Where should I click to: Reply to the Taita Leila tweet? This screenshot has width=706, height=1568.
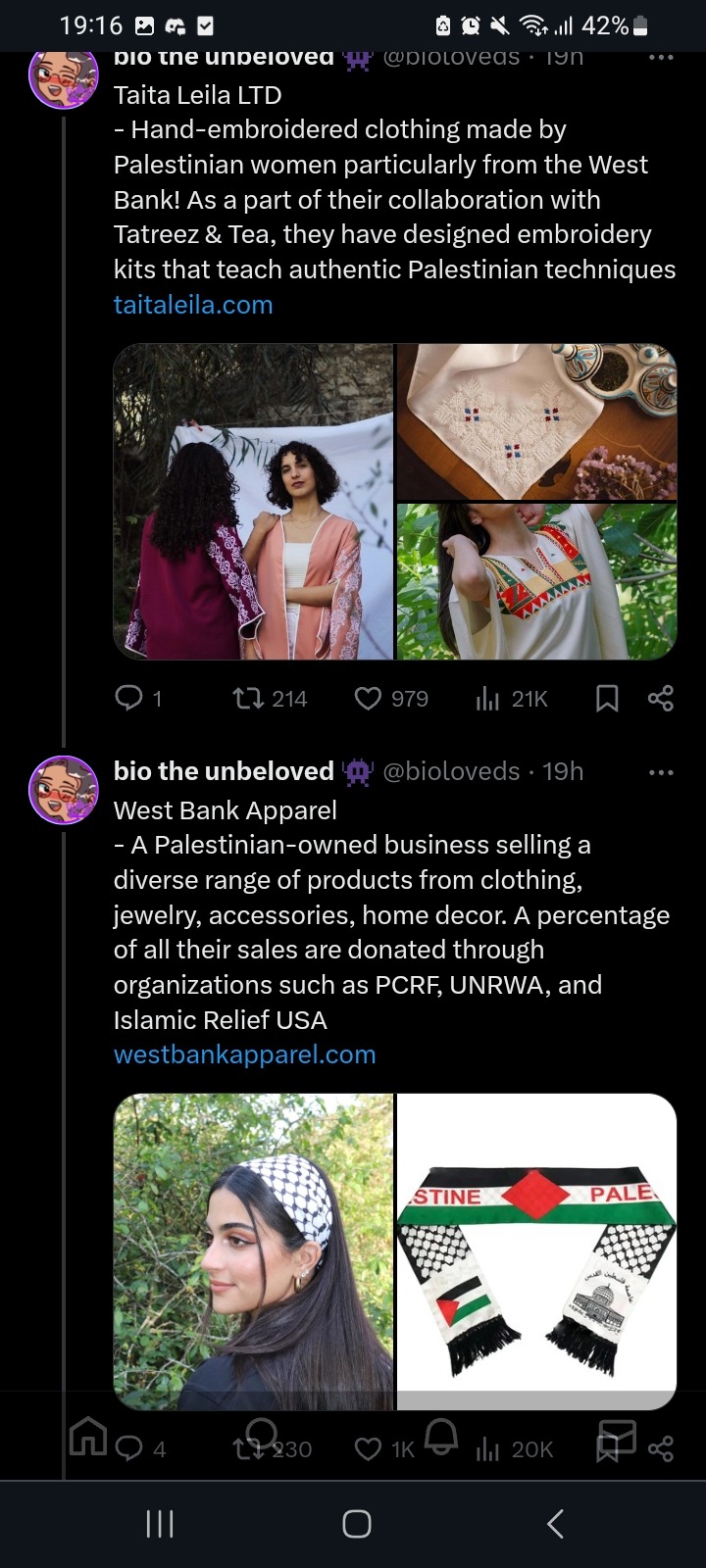[x=129, y=698]
